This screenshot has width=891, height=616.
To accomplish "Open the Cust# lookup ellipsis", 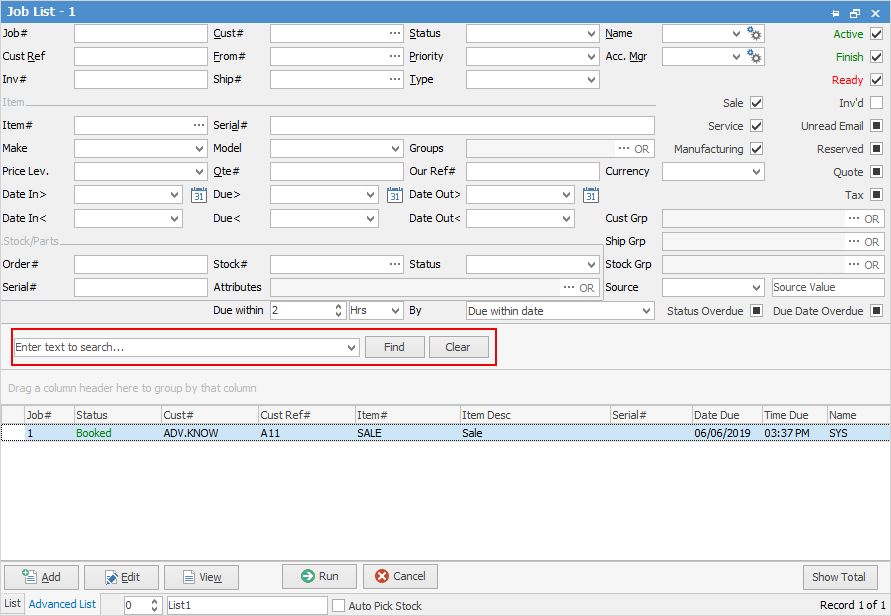I will (395, 34).
